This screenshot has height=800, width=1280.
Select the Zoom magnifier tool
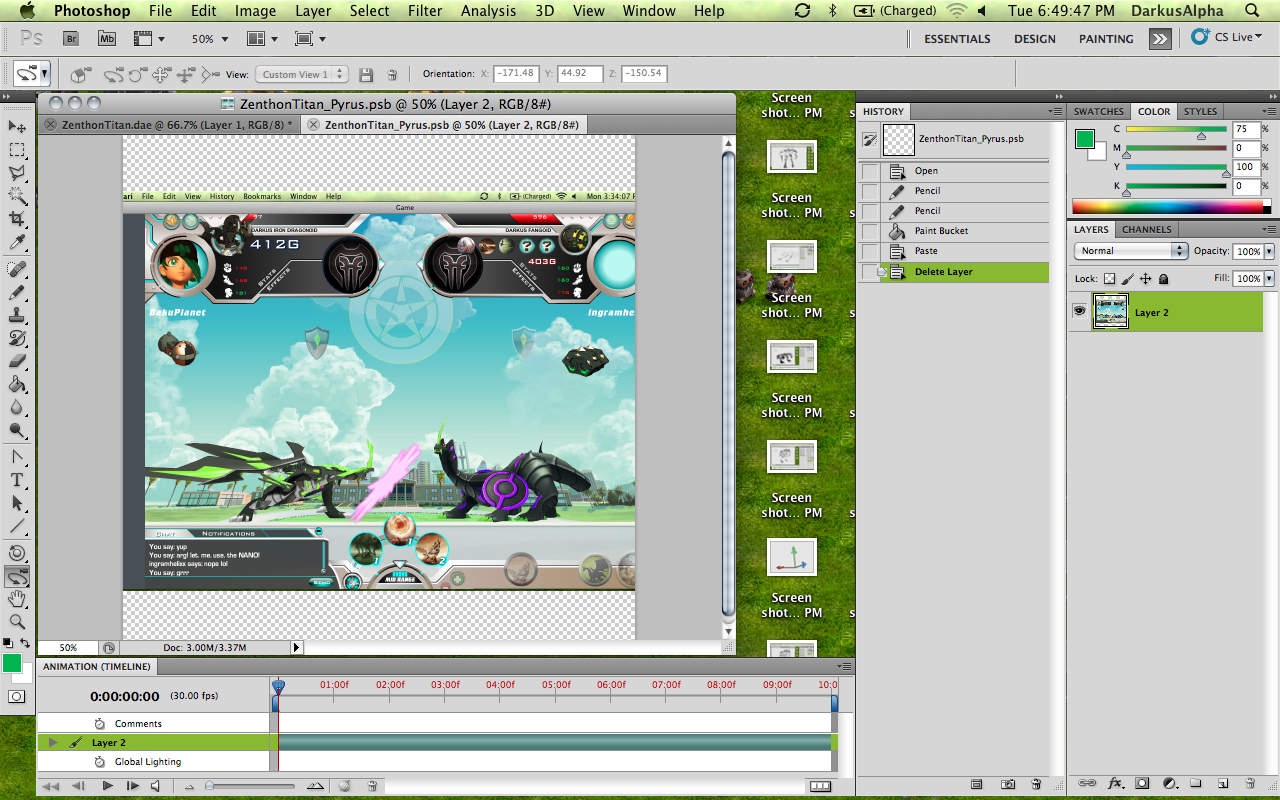tap(17, 622)
